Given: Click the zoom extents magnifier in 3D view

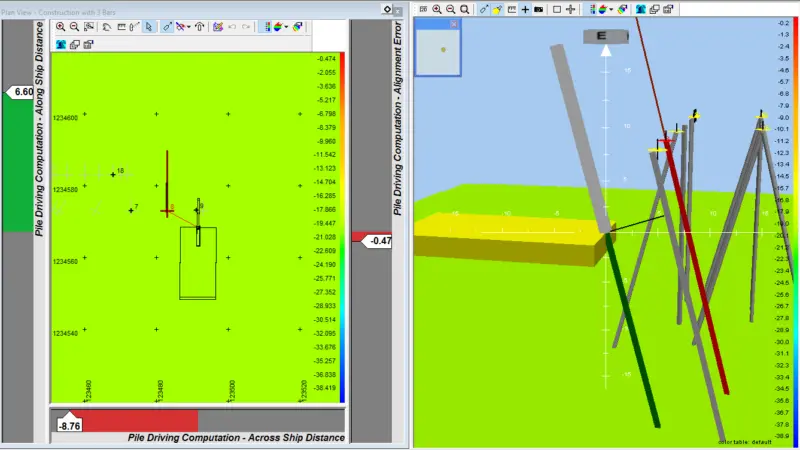Looking at the screenshot, I should (x=465, y=9).
